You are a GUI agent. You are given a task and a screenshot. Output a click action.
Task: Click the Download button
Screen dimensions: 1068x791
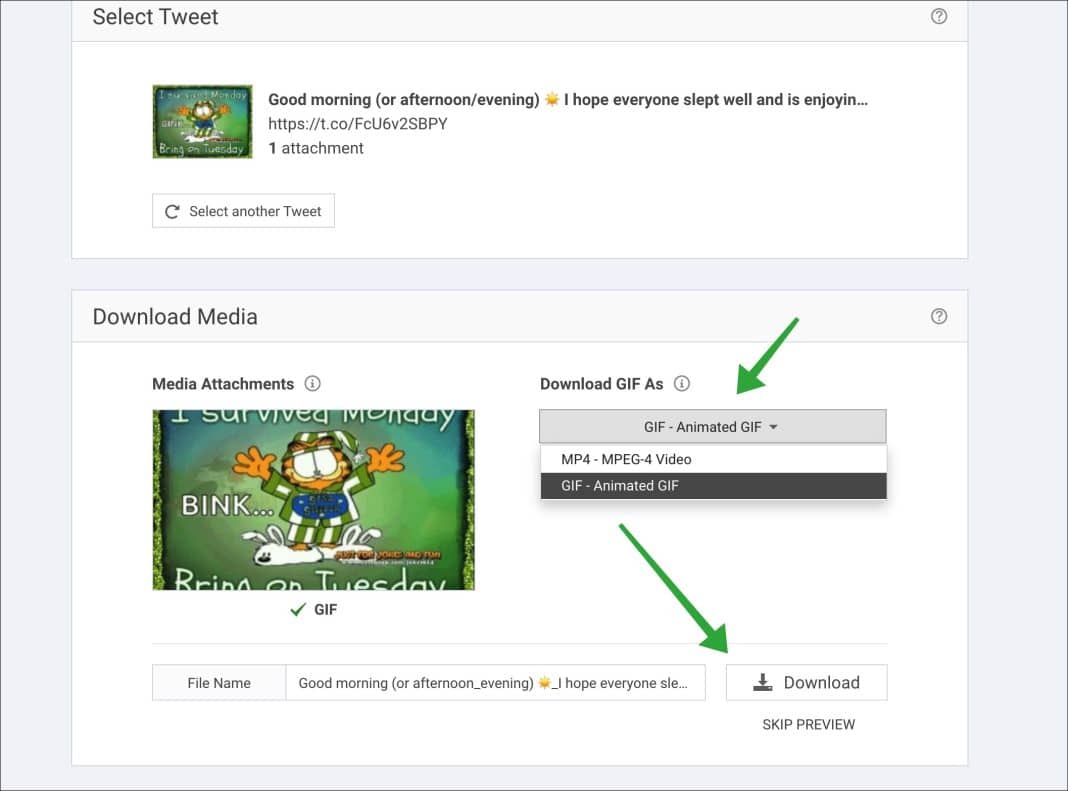[x=806, y=683]
